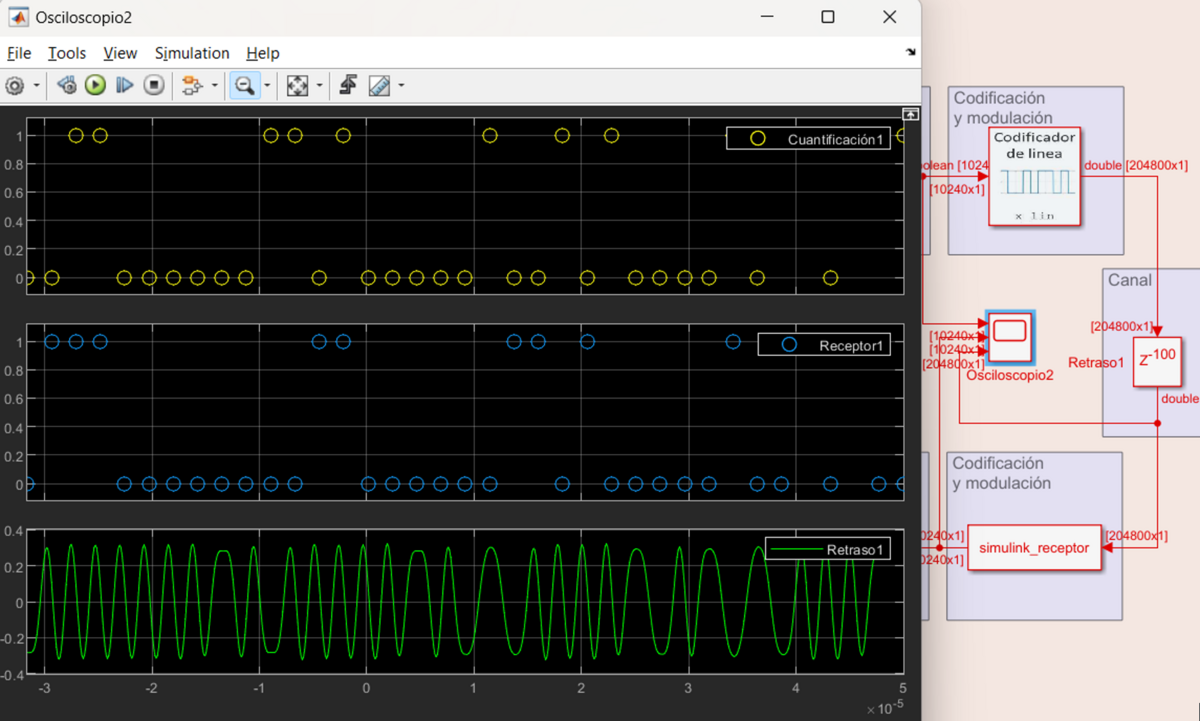
Task: Open the Tools menu
Action: (67, 53)
